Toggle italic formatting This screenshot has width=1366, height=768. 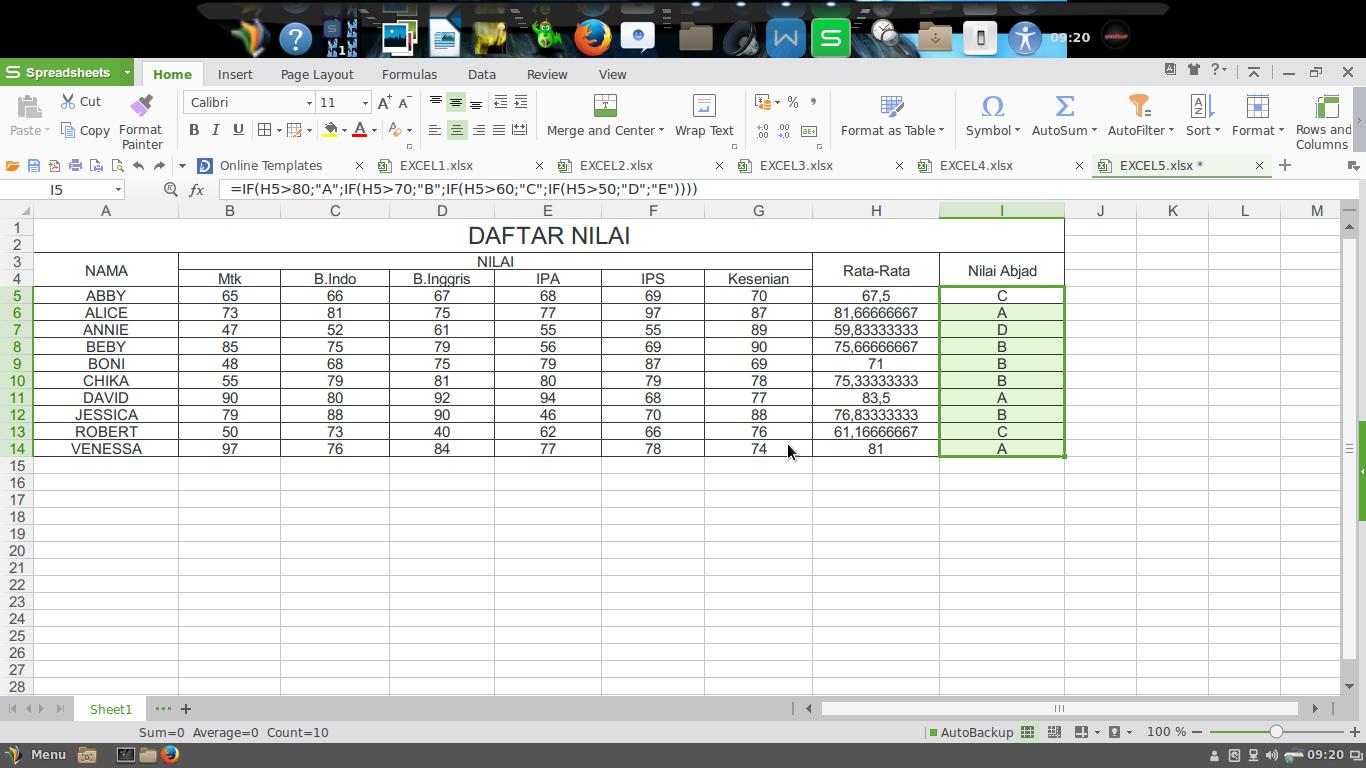click(214, 130)
